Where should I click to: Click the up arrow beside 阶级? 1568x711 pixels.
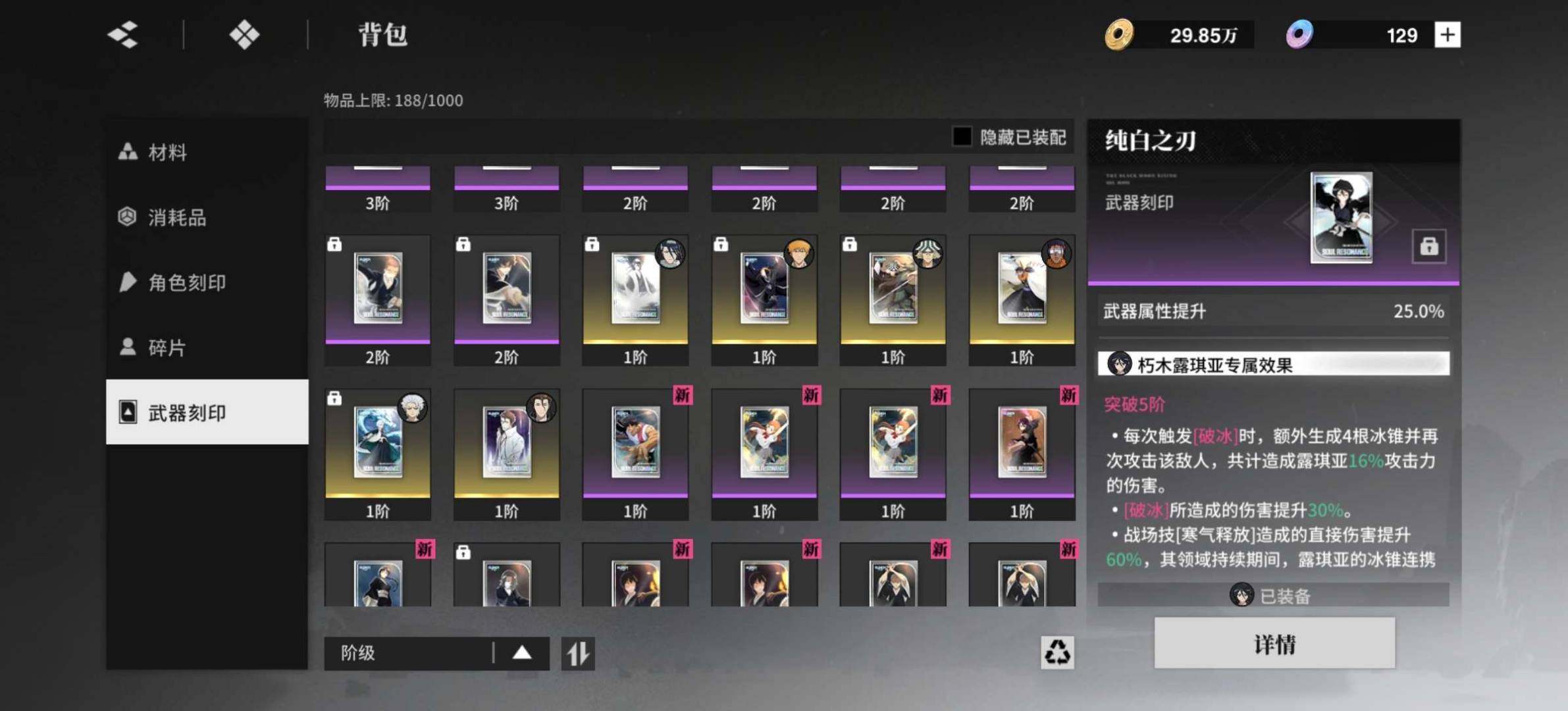pos(522,653)
